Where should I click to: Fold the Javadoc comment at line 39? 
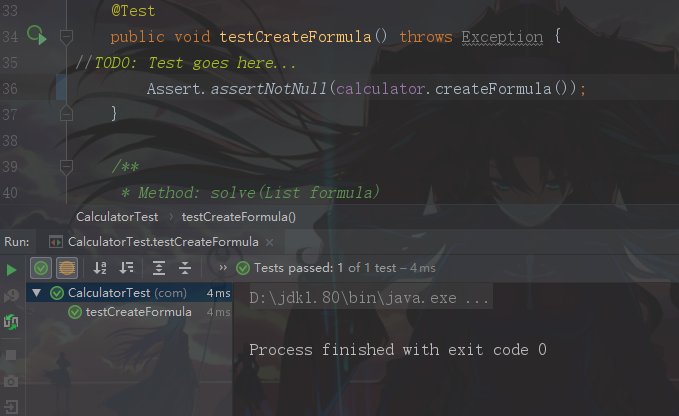coord(66,165)
